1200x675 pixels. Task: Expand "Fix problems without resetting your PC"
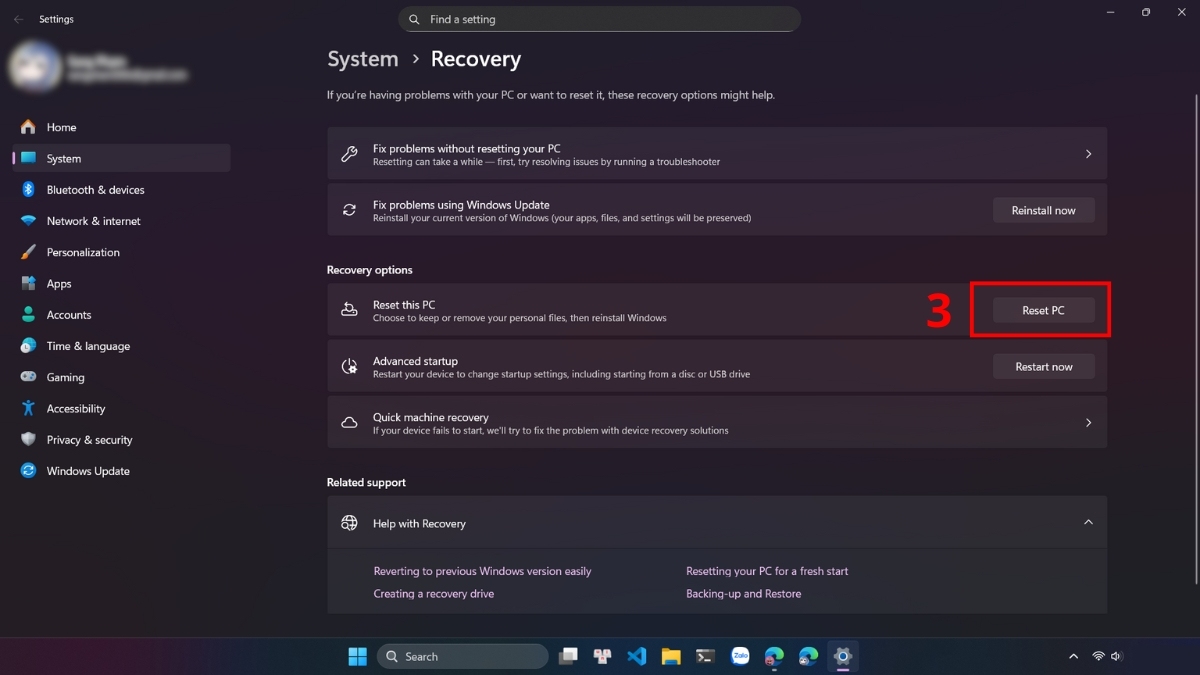click(x=1089, y=153)
